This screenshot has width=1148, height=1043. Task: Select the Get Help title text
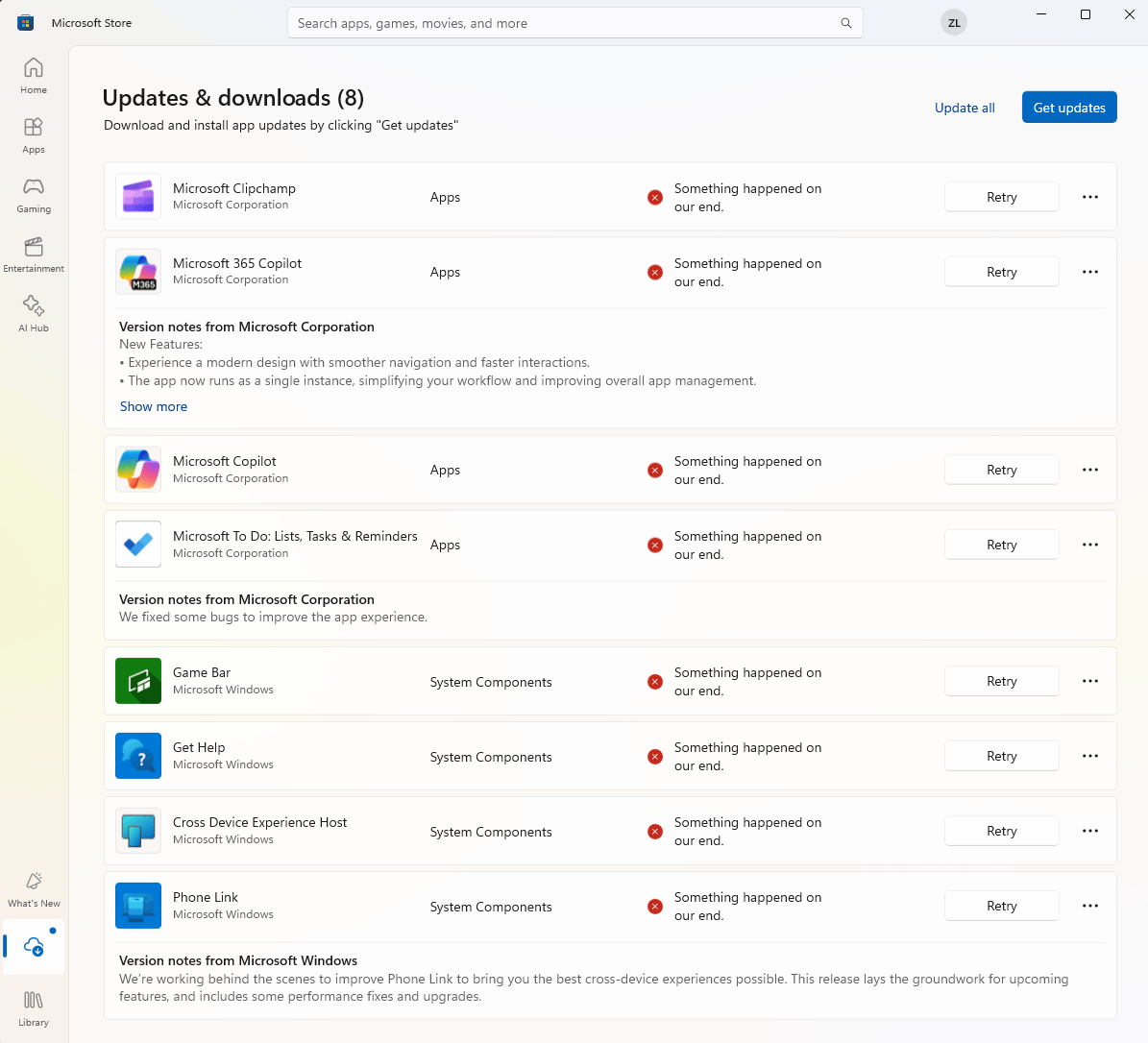(199, 747)
